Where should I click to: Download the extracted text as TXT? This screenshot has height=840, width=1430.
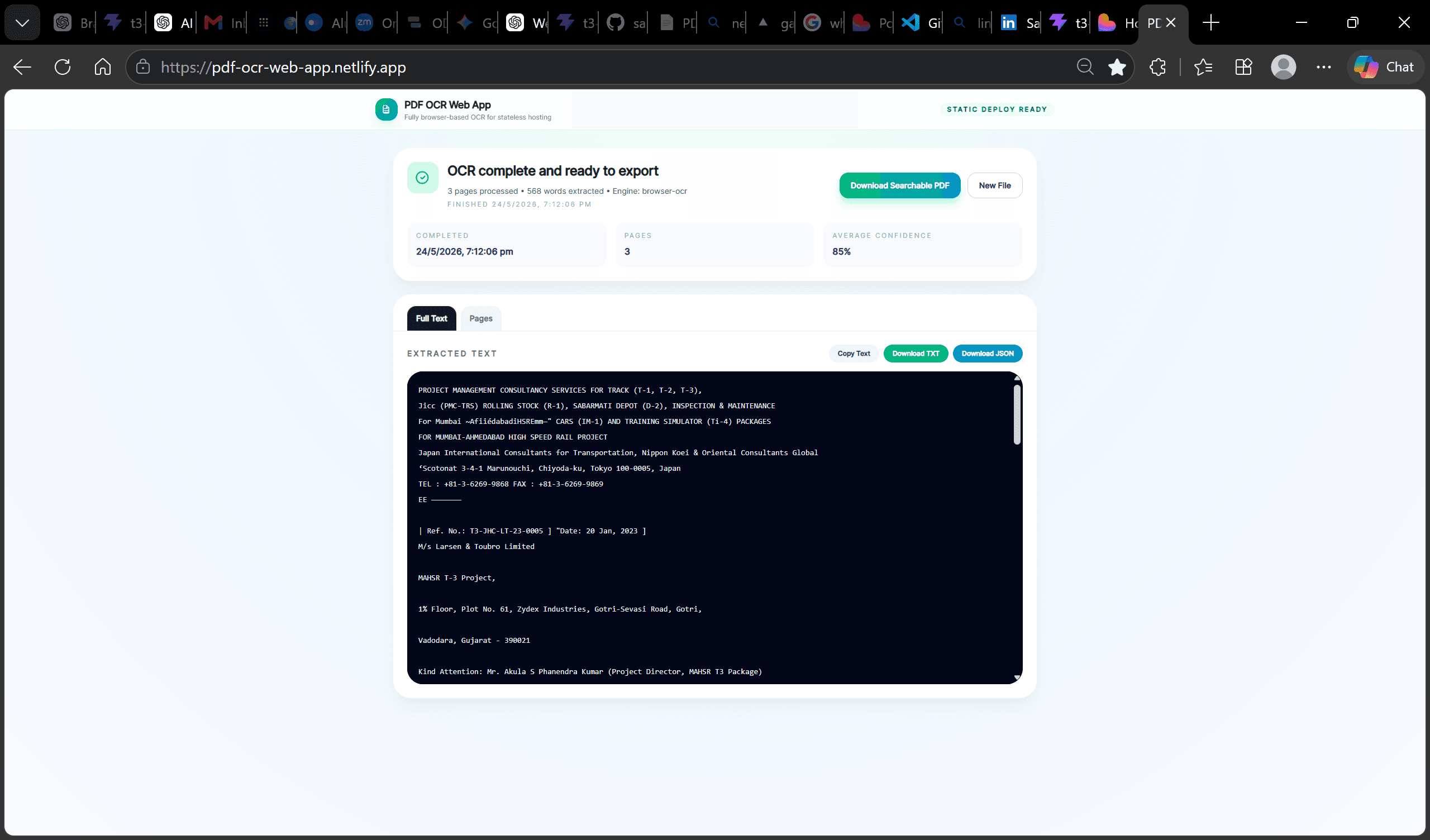point(916,354)
